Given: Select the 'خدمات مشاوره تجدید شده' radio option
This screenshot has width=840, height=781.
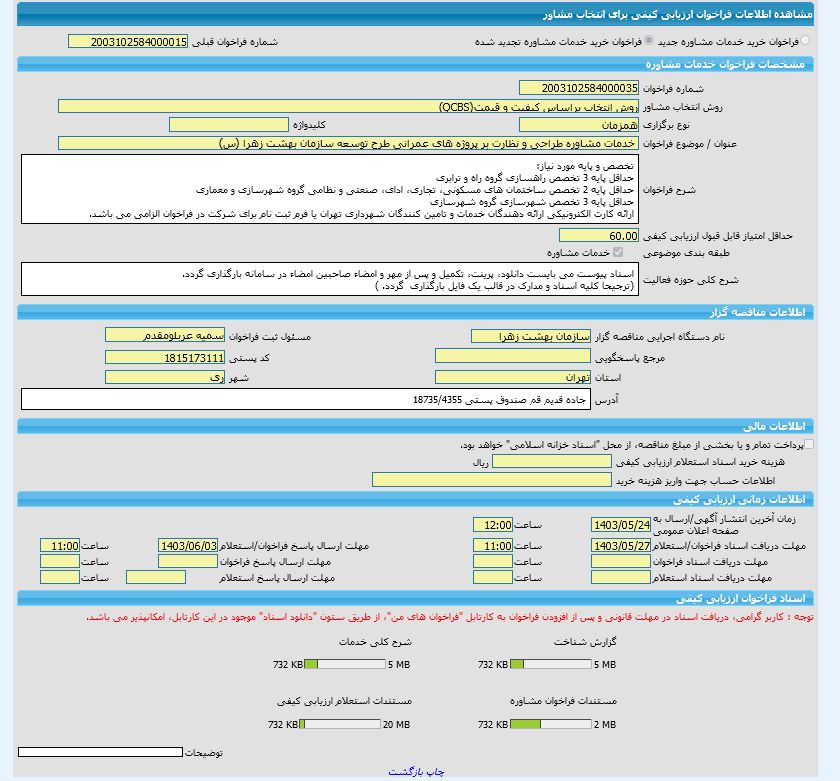Looking at the screenshot, I should point(650,42).
